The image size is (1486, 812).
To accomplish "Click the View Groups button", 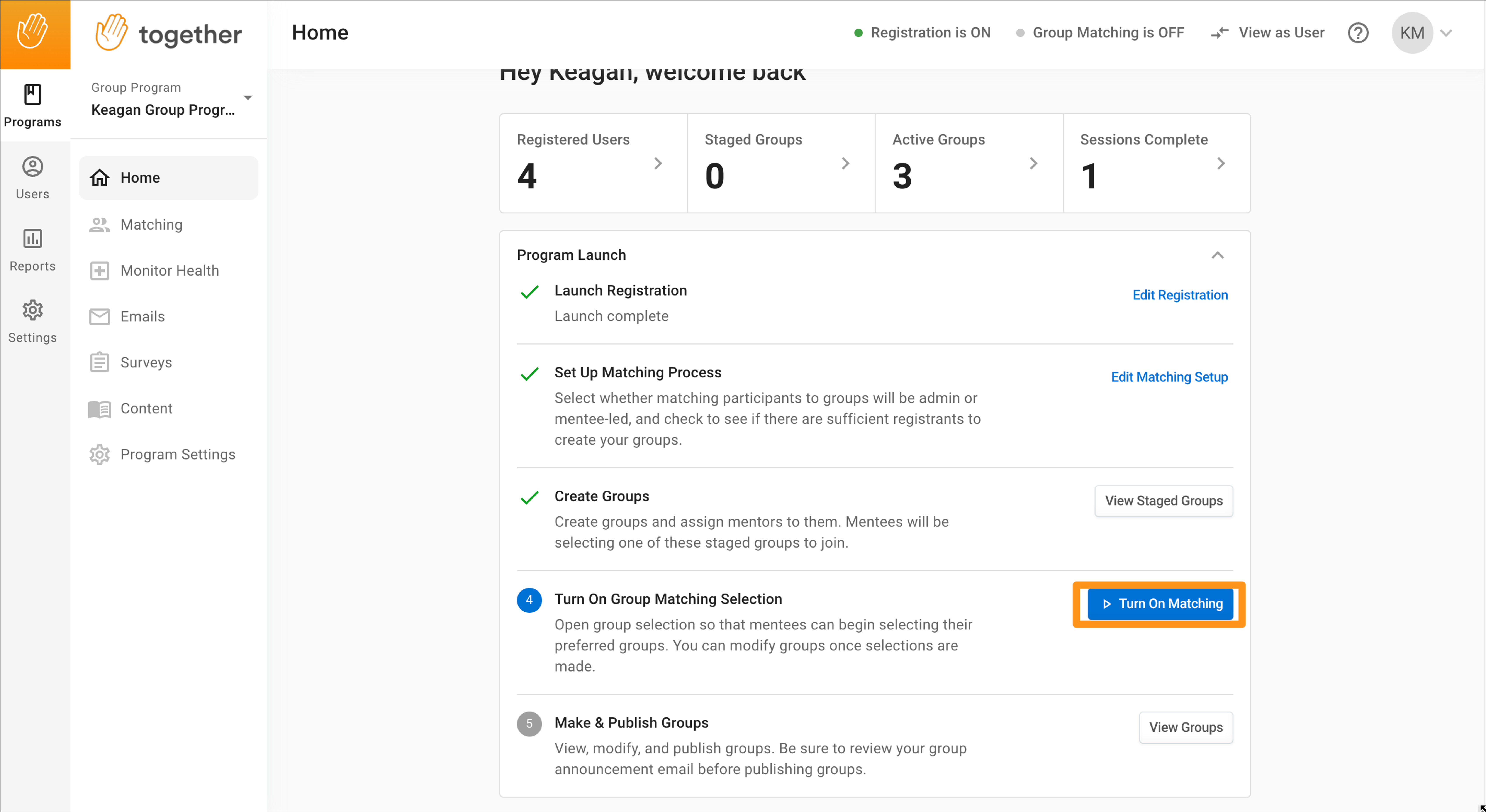I will 1186,727.
